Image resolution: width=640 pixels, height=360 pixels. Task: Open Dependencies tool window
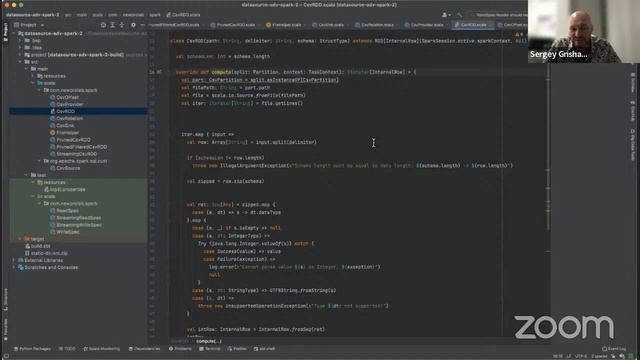click(x=144, y=349)
